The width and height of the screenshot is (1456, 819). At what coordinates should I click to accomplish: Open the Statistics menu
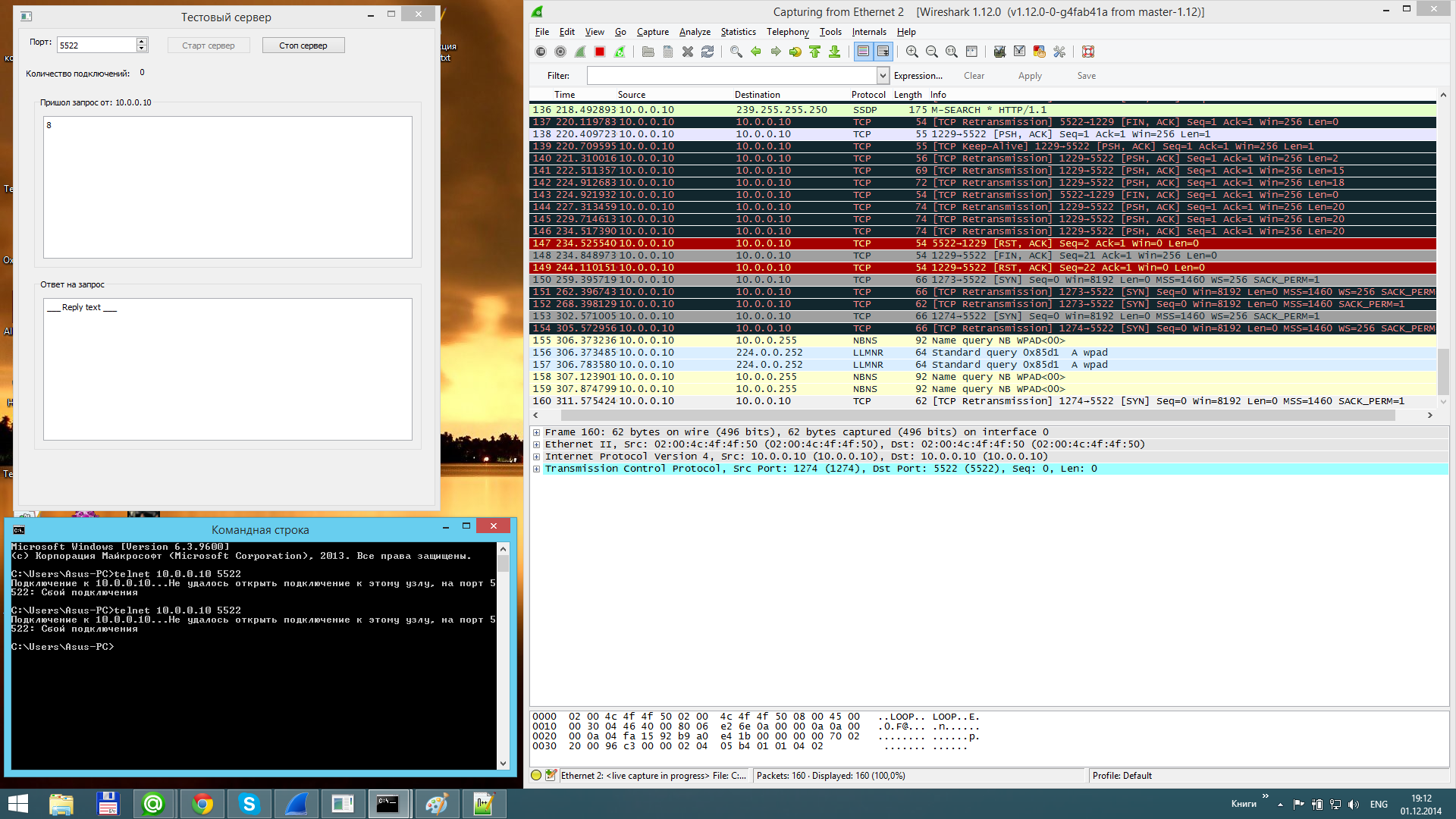pos(738,32)
